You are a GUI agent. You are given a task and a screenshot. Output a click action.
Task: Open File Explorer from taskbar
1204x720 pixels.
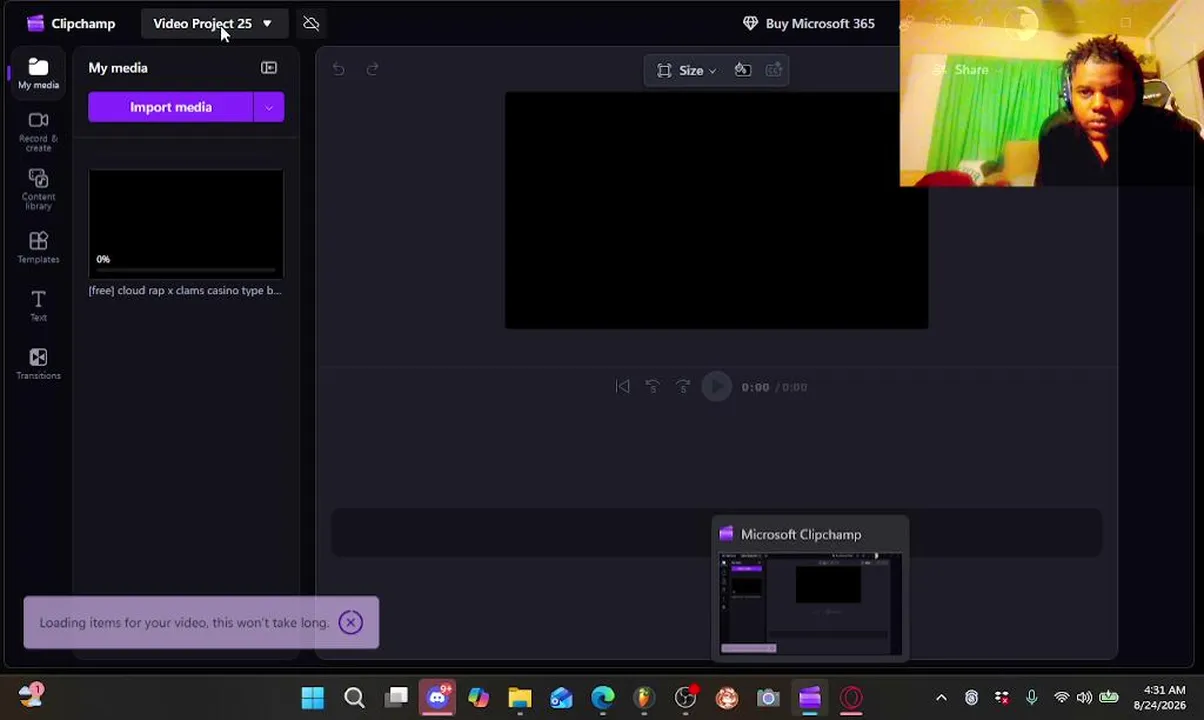pyautogui.click(x=520, y=698)
